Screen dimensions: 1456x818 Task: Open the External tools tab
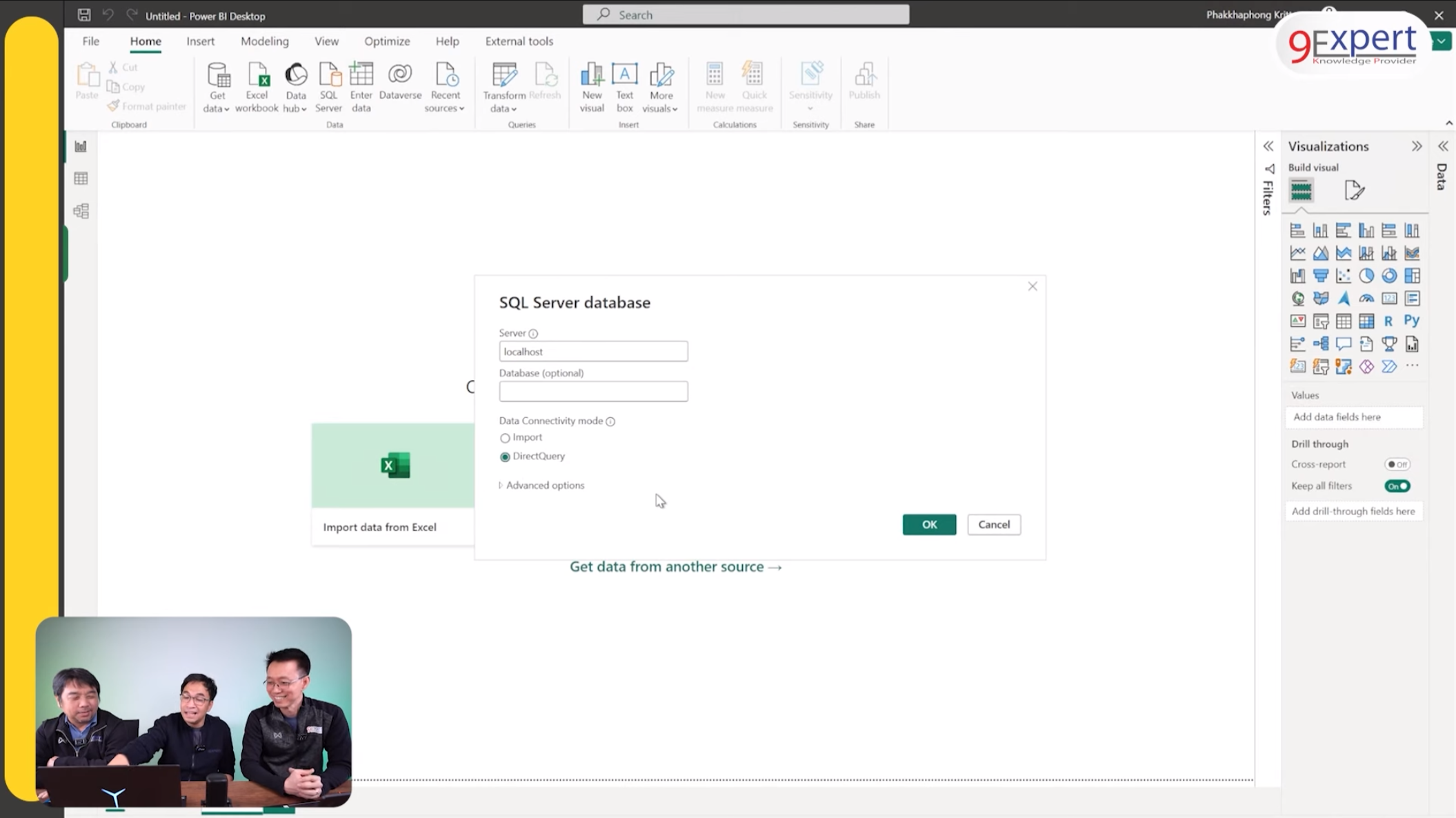[x=519, y=41]
